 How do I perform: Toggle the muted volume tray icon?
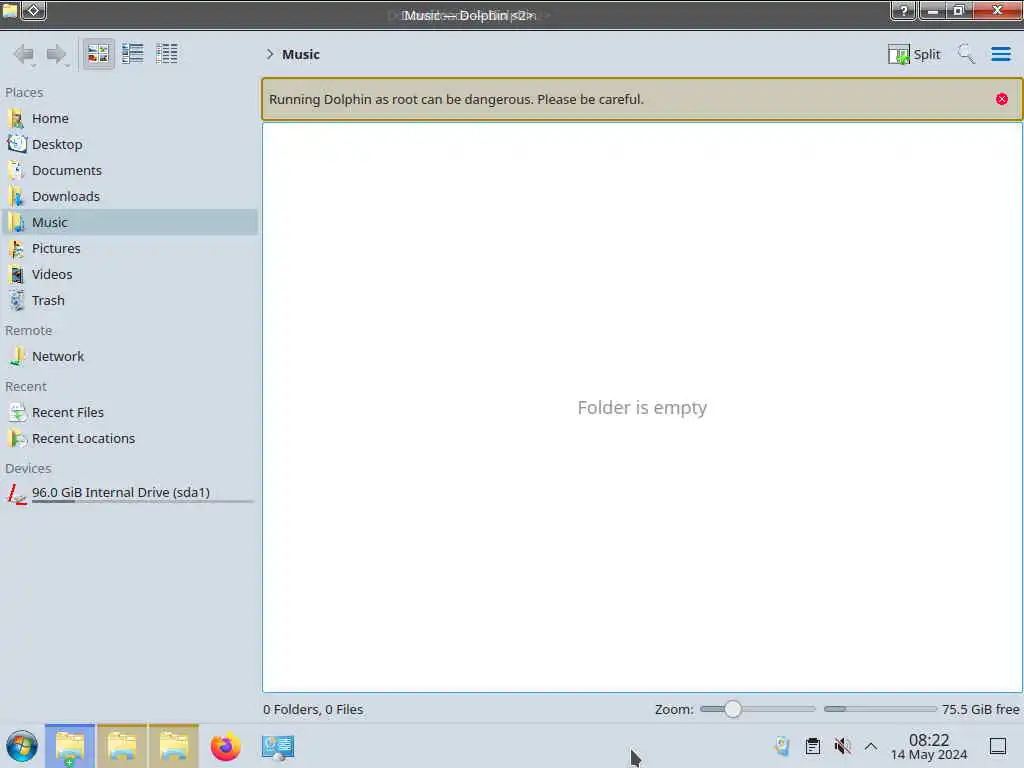pyautogui.click(x=842, y=746)
